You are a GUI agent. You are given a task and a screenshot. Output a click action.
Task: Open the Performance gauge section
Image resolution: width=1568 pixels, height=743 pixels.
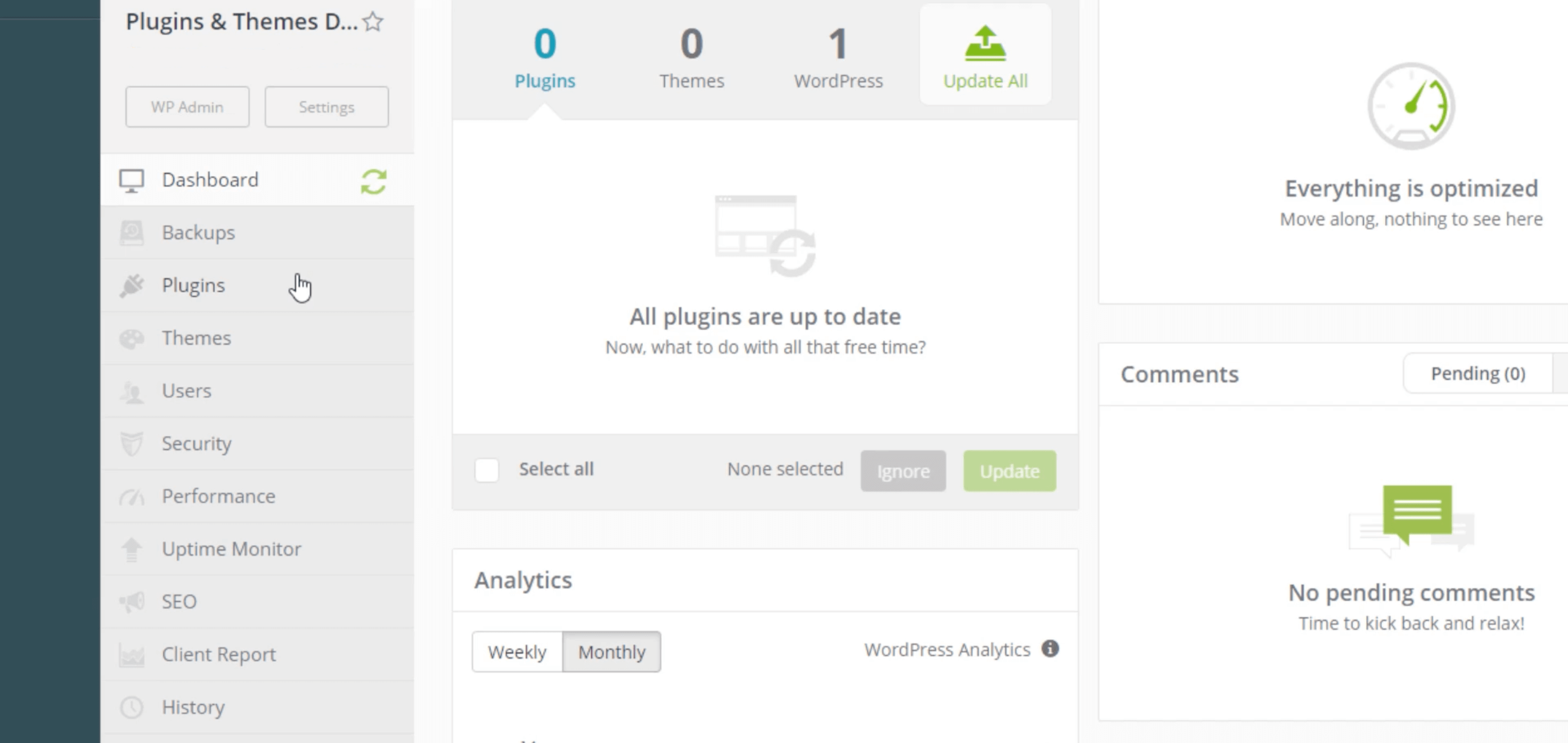[x=218, y=496]
